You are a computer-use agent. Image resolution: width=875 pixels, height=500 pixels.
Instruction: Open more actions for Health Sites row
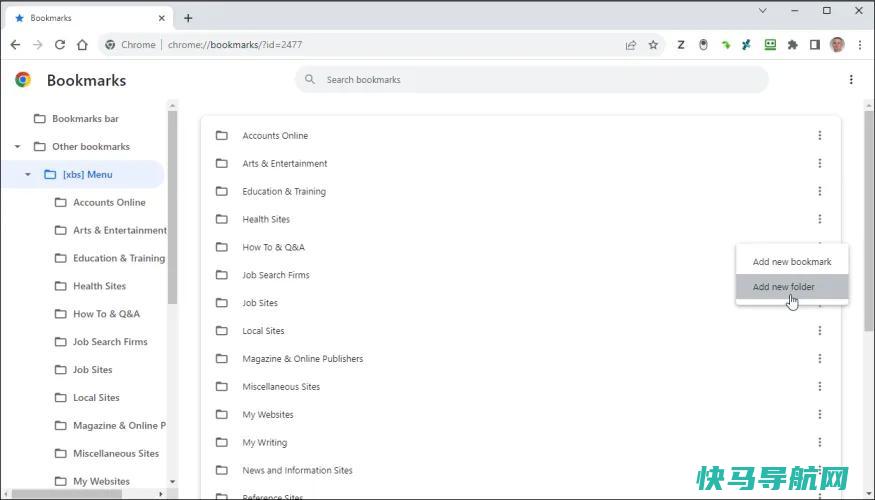click(x=820, y=219)
